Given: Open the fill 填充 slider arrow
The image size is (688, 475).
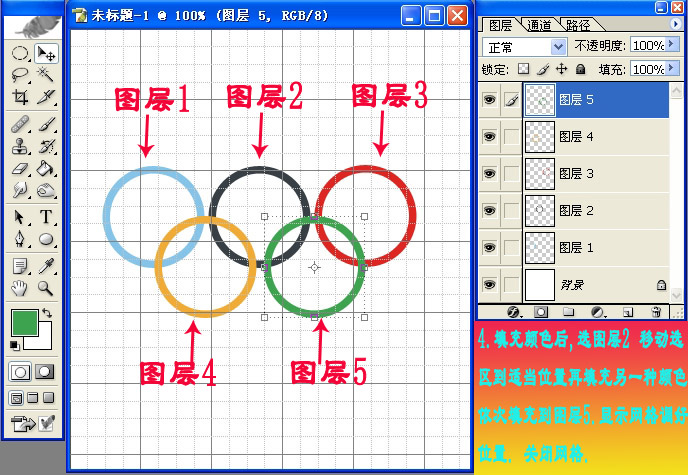Looking at the screenshot, I should tap(671, 68).
